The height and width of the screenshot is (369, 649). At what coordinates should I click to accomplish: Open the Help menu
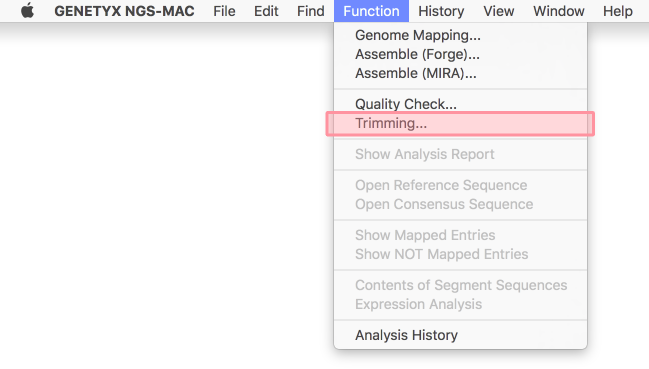pyautogui.click(x=618, y=11)
